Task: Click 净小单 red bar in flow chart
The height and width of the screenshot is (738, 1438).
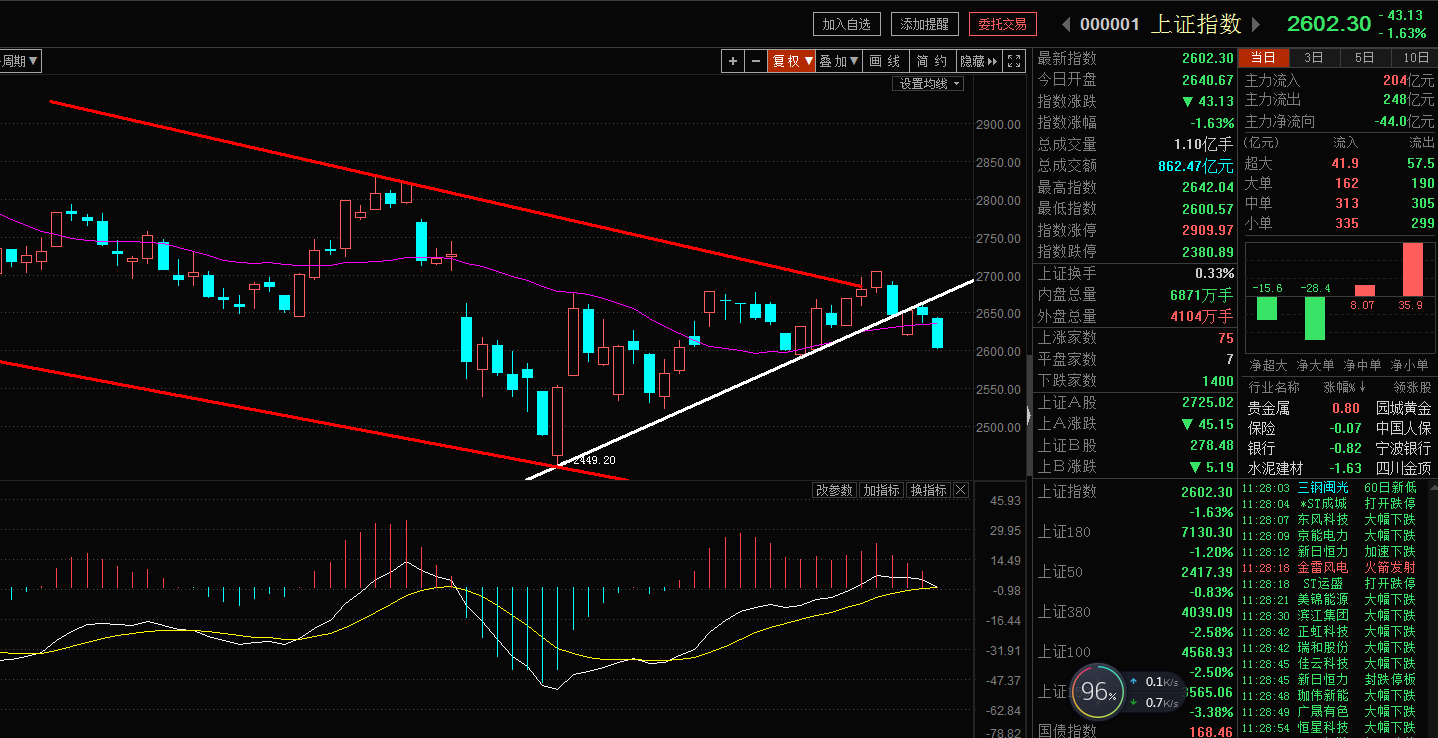Action: (1412, 269)
